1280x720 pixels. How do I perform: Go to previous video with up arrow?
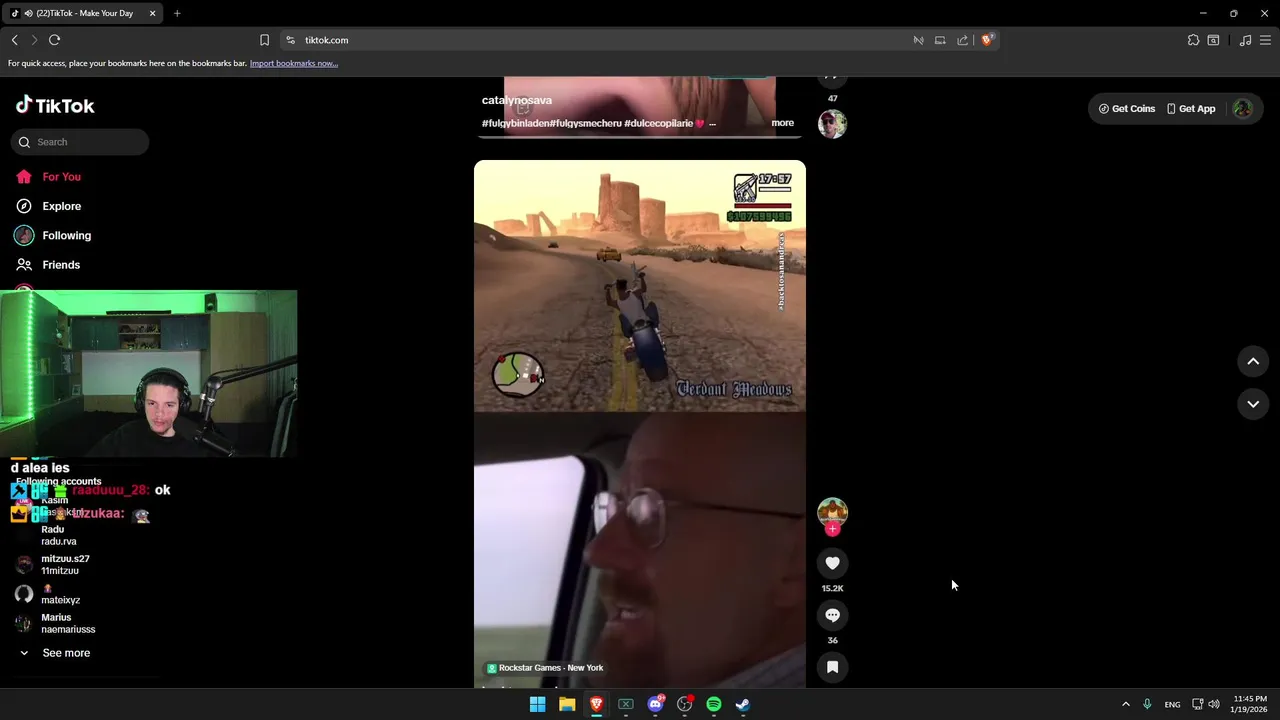pyautogui.click(x=1253, y=361)
